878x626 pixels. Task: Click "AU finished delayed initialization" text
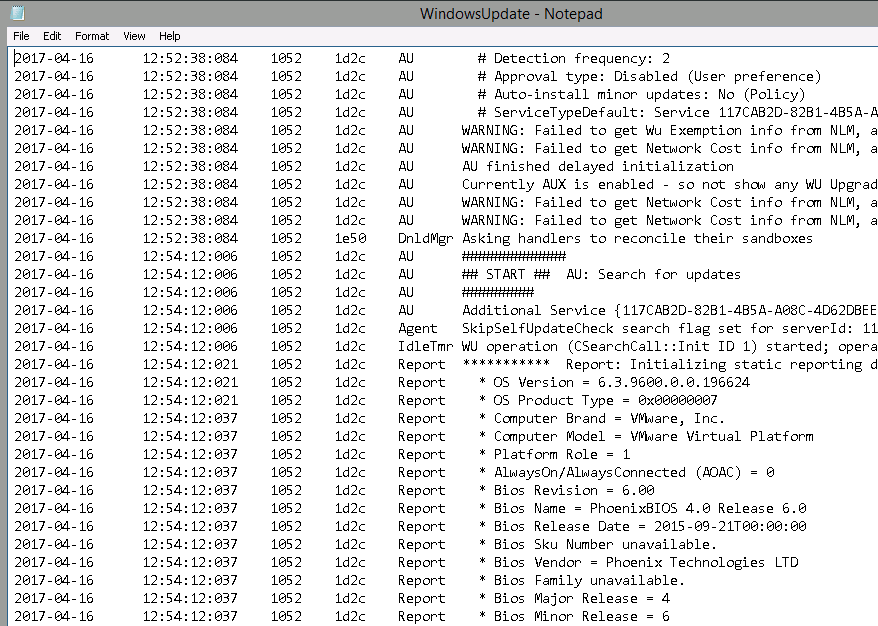pyautogui.click(x=597, y=166)
